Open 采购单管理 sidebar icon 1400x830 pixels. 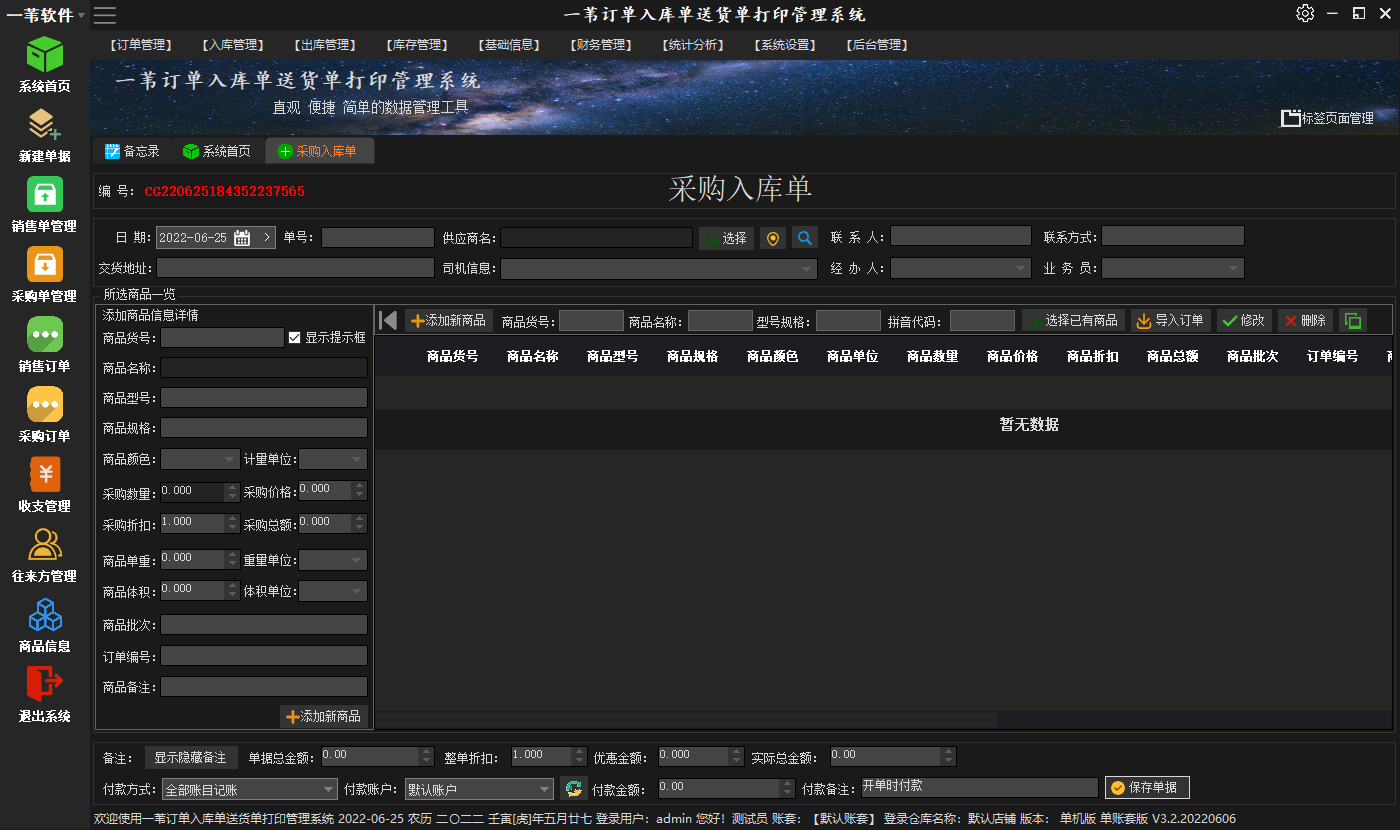(x=44, y=265)
